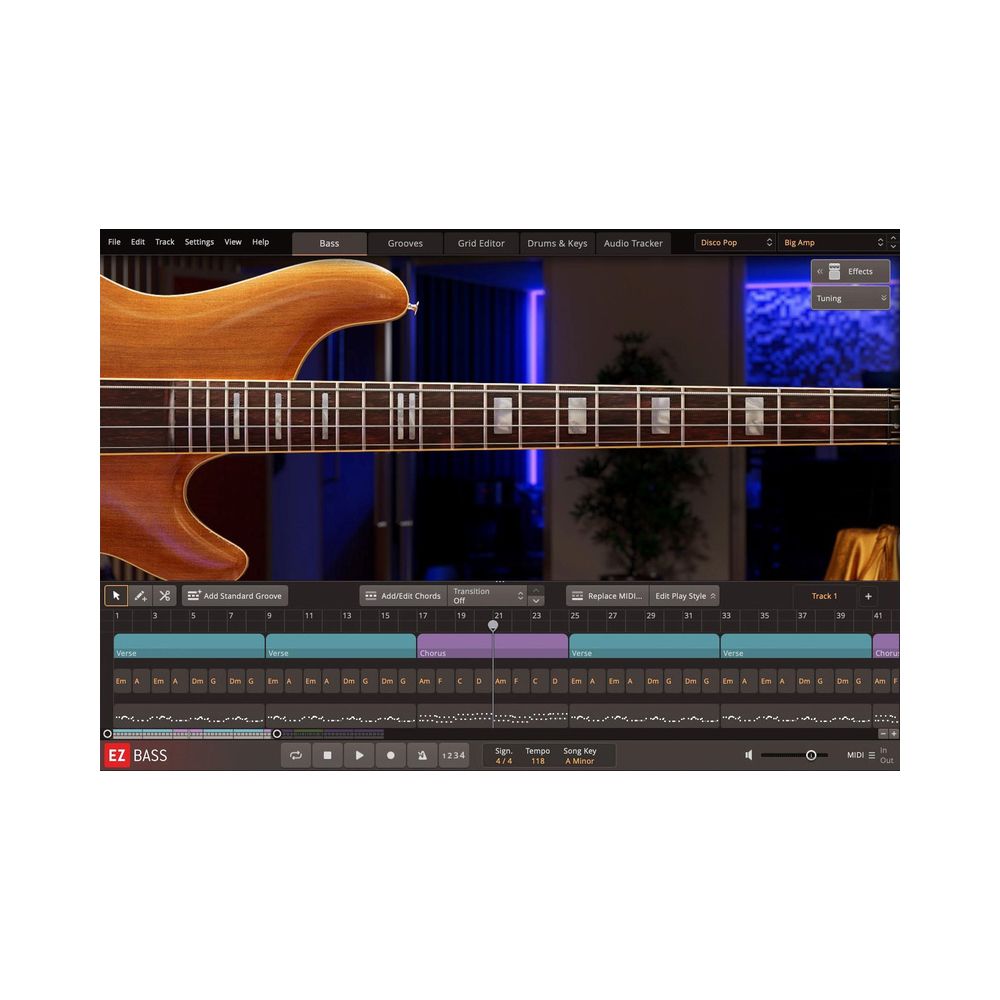Toggle loop playback mode

[295, 755]
